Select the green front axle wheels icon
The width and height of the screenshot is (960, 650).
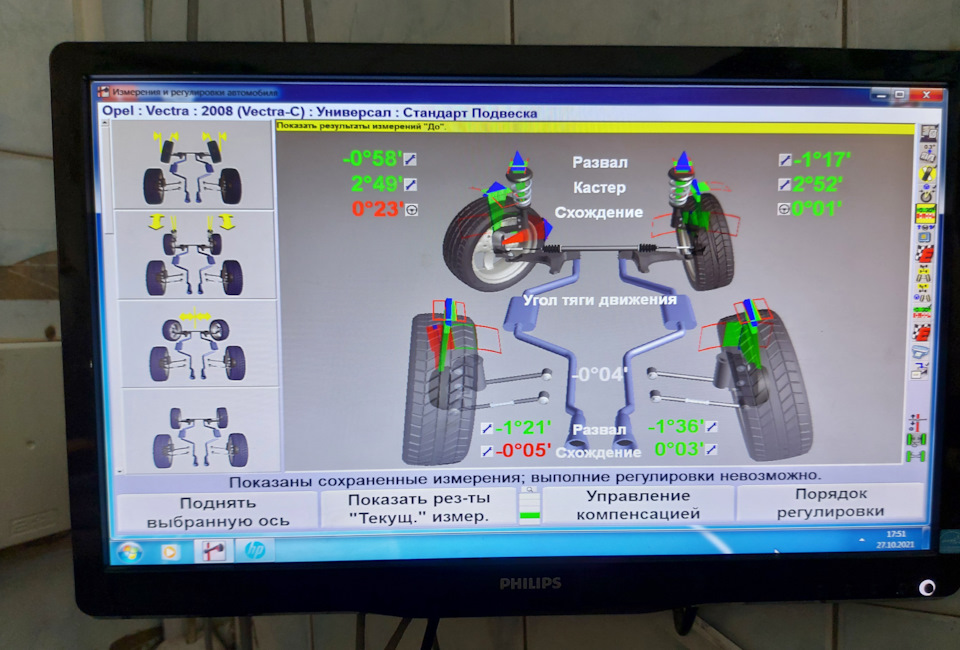click(917, 439)
